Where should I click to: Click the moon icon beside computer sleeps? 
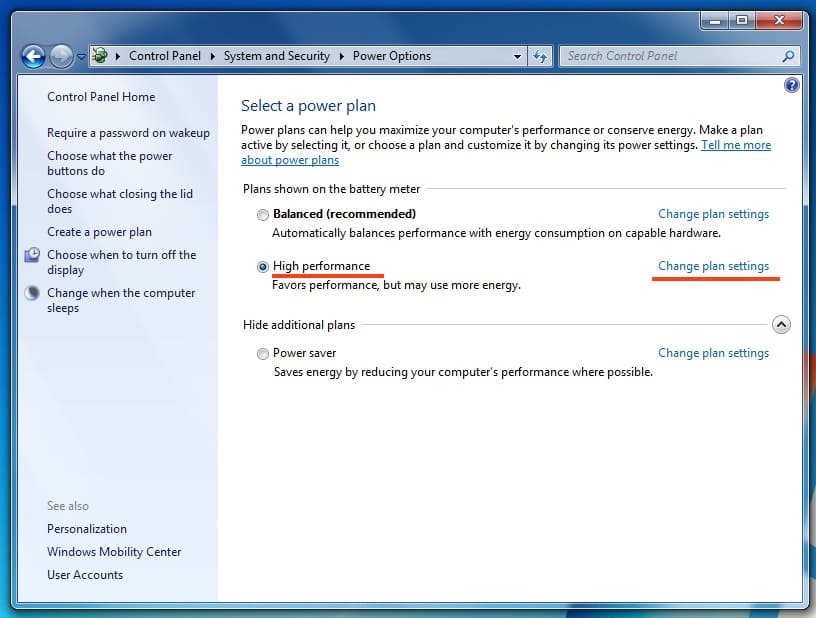(x=31, y=294)
